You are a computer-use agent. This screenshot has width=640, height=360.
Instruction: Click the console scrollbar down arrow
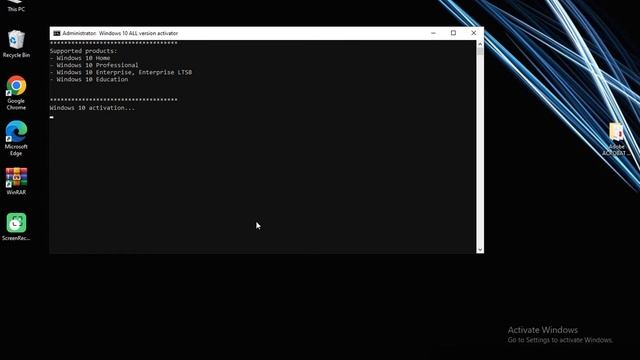point(480,249)
